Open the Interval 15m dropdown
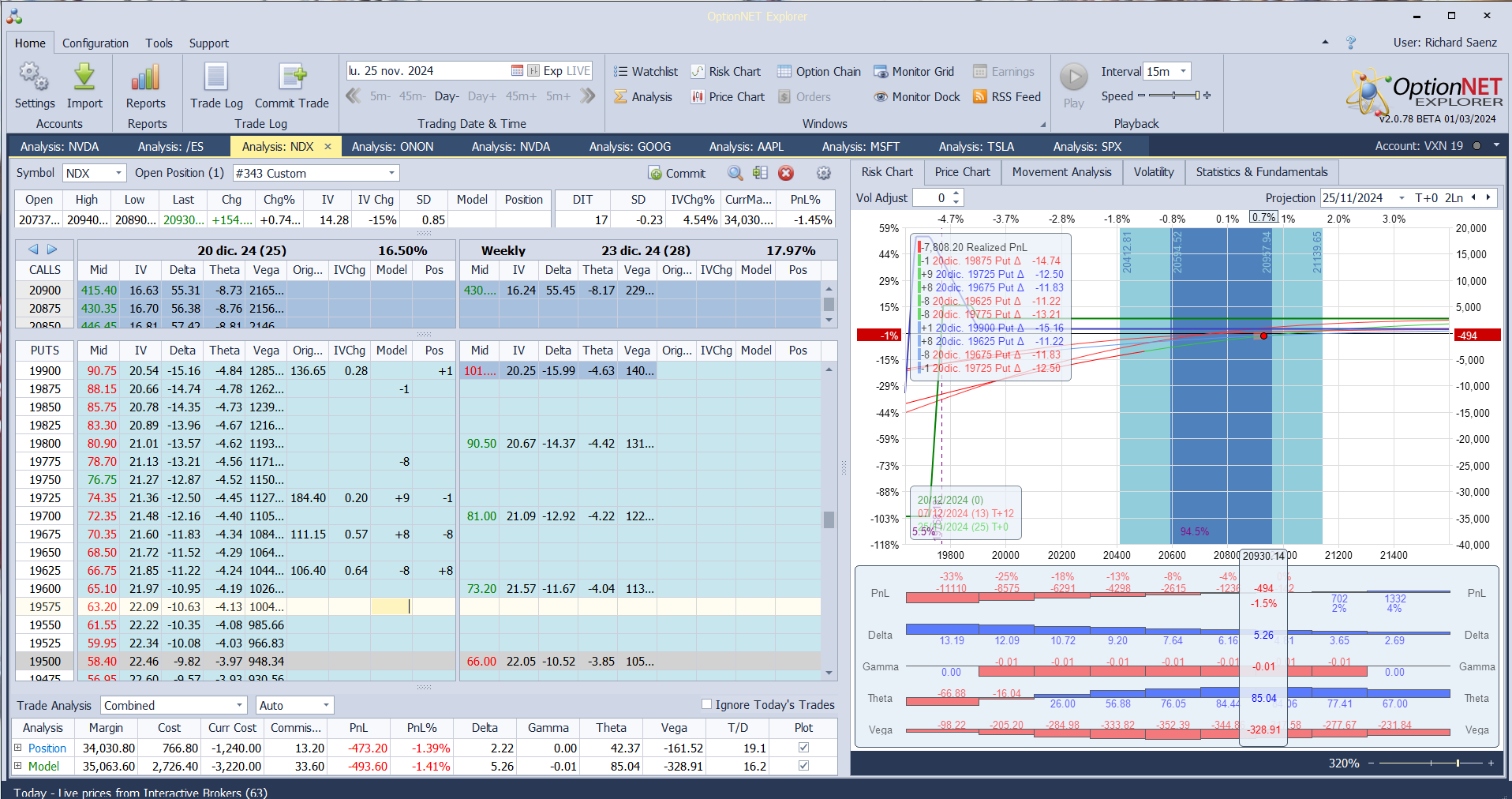This screenshot has width=1512, height=799. (1183, 71)
